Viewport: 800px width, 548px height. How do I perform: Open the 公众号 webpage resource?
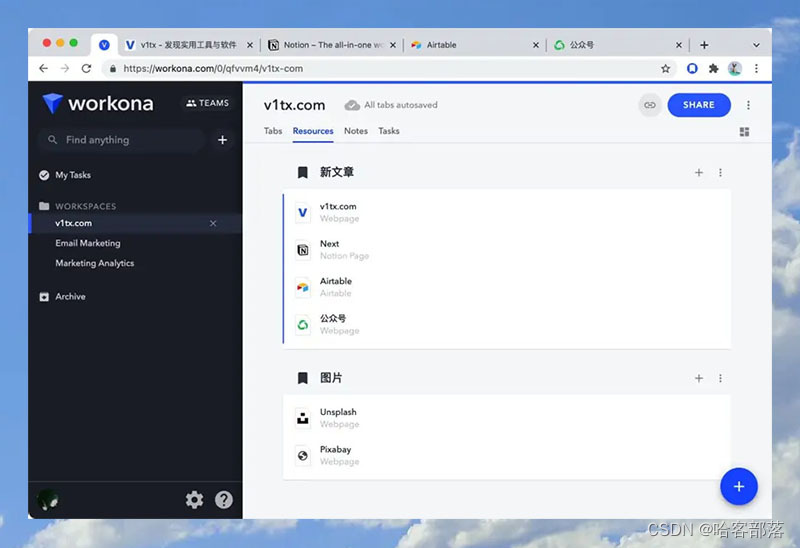(507, 325)
